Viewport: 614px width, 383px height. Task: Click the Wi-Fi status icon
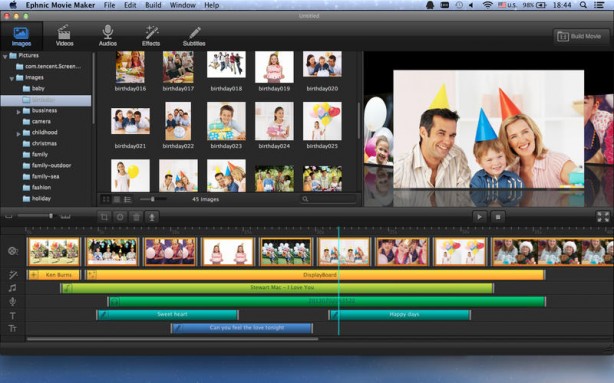click(488, 5)
